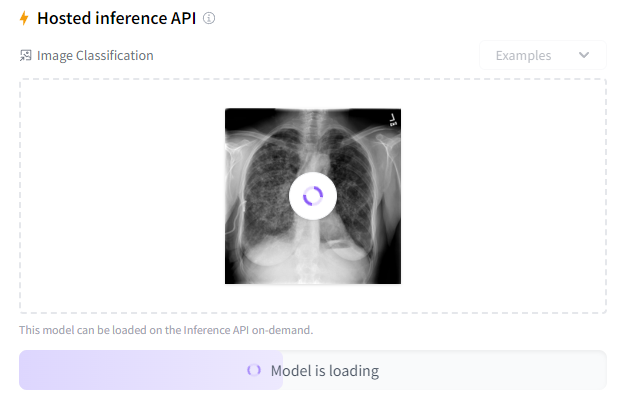Click the 'loaded on the Inference API on-demand' note
Image resolution: width=642 pixels, height=407 pixels.
point(166,329)
